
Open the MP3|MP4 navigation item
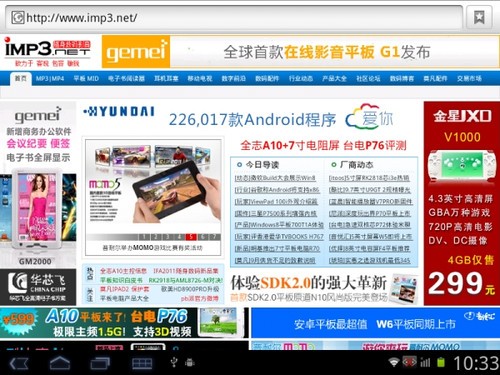[x=50, y=79]
